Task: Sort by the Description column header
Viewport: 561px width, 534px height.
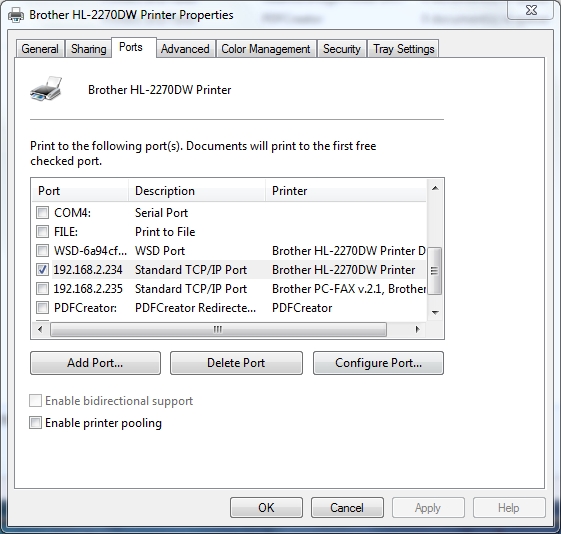Action: 197,191
